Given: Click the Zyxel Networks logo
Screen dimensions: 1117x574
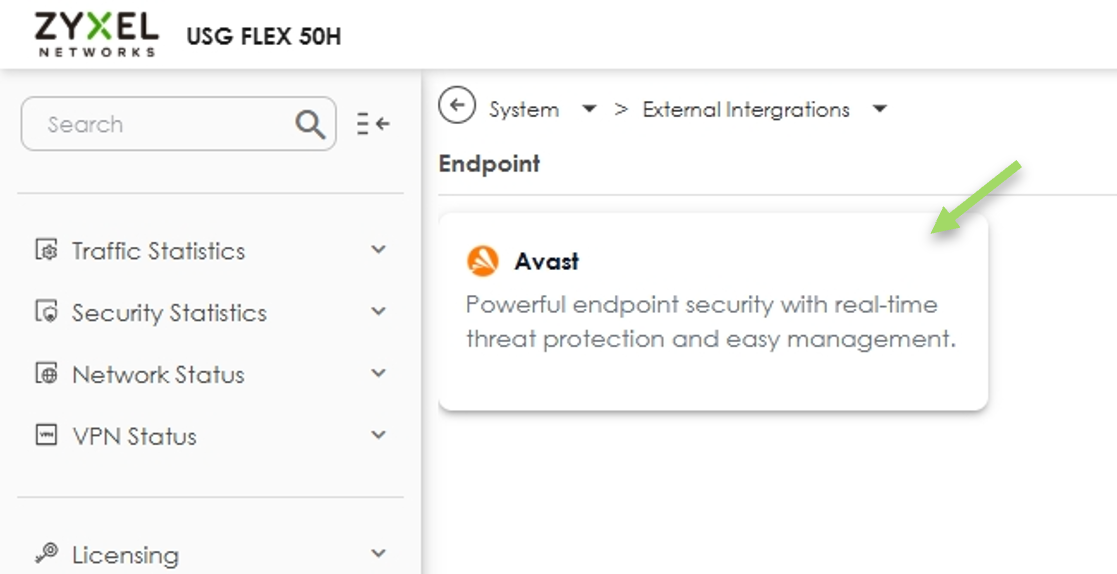Looking at the screenshot, I should click(96, 34).
